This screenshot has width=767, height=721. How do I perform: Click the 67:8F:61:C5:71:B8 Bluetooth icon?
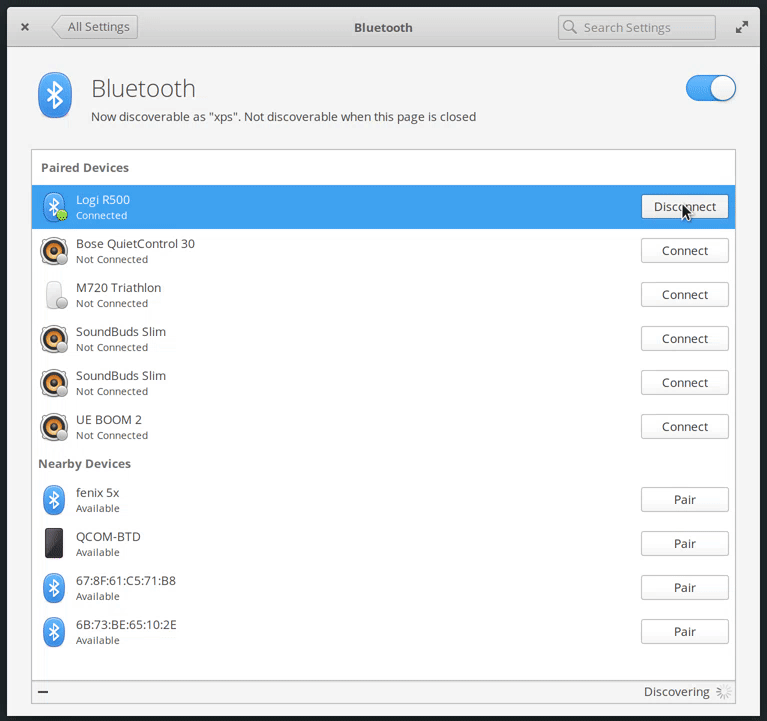click(x=54, y=588)
